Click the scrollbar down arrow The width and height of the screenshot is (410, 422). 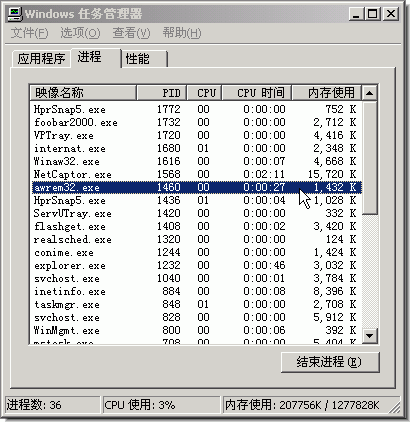[x=369, y=335]
